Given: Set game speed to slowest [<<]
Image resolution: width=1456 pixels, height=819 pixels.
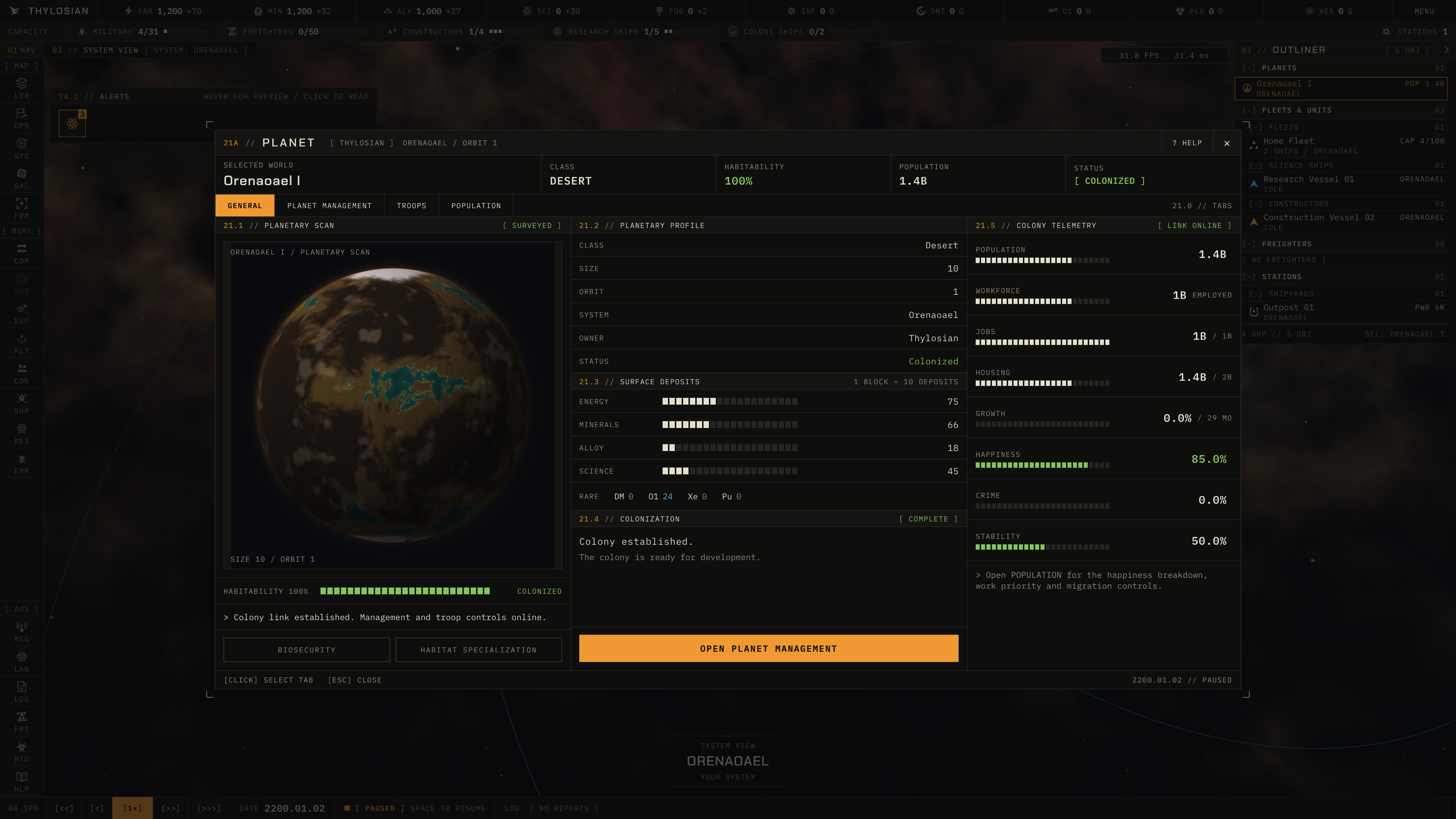Looking at the screenshot, I should [x=64, y=808].
